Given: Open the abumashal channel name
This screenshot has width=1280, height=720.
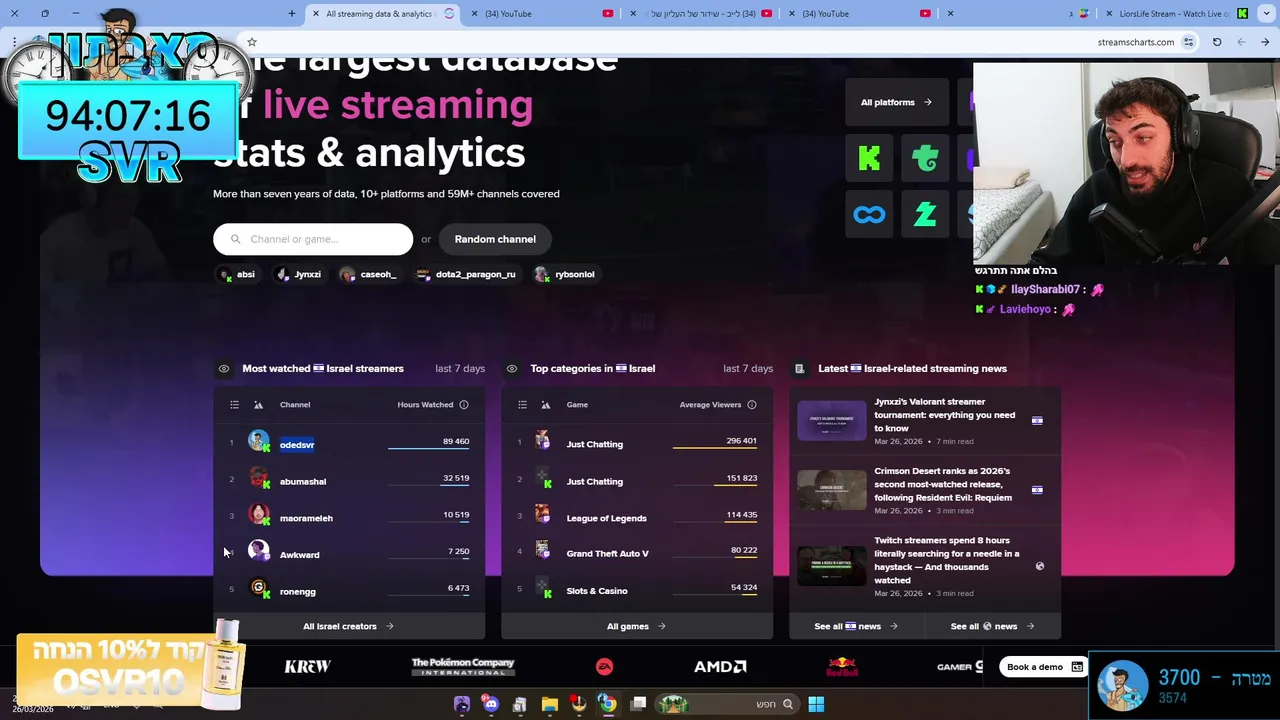Looking at the screenshot, I should pyautogui.click(x=303, y=482).
